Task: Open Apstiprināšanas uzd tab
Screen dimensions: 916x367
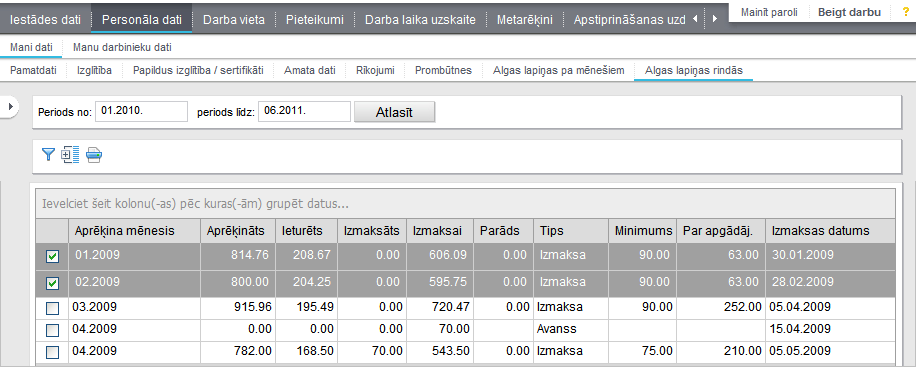Action: tap(630, 19)
